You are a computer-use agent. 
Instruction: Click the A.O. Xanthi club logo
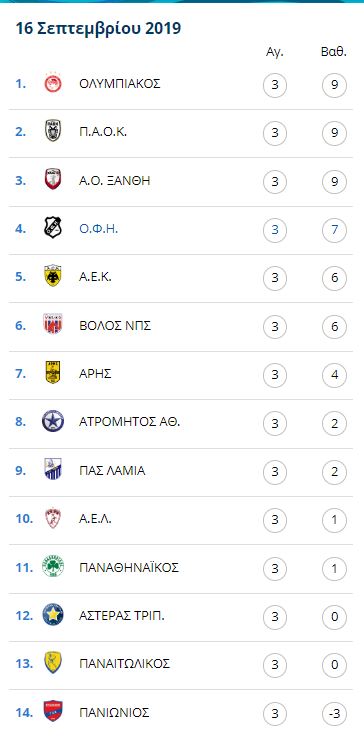coord(53,181)
